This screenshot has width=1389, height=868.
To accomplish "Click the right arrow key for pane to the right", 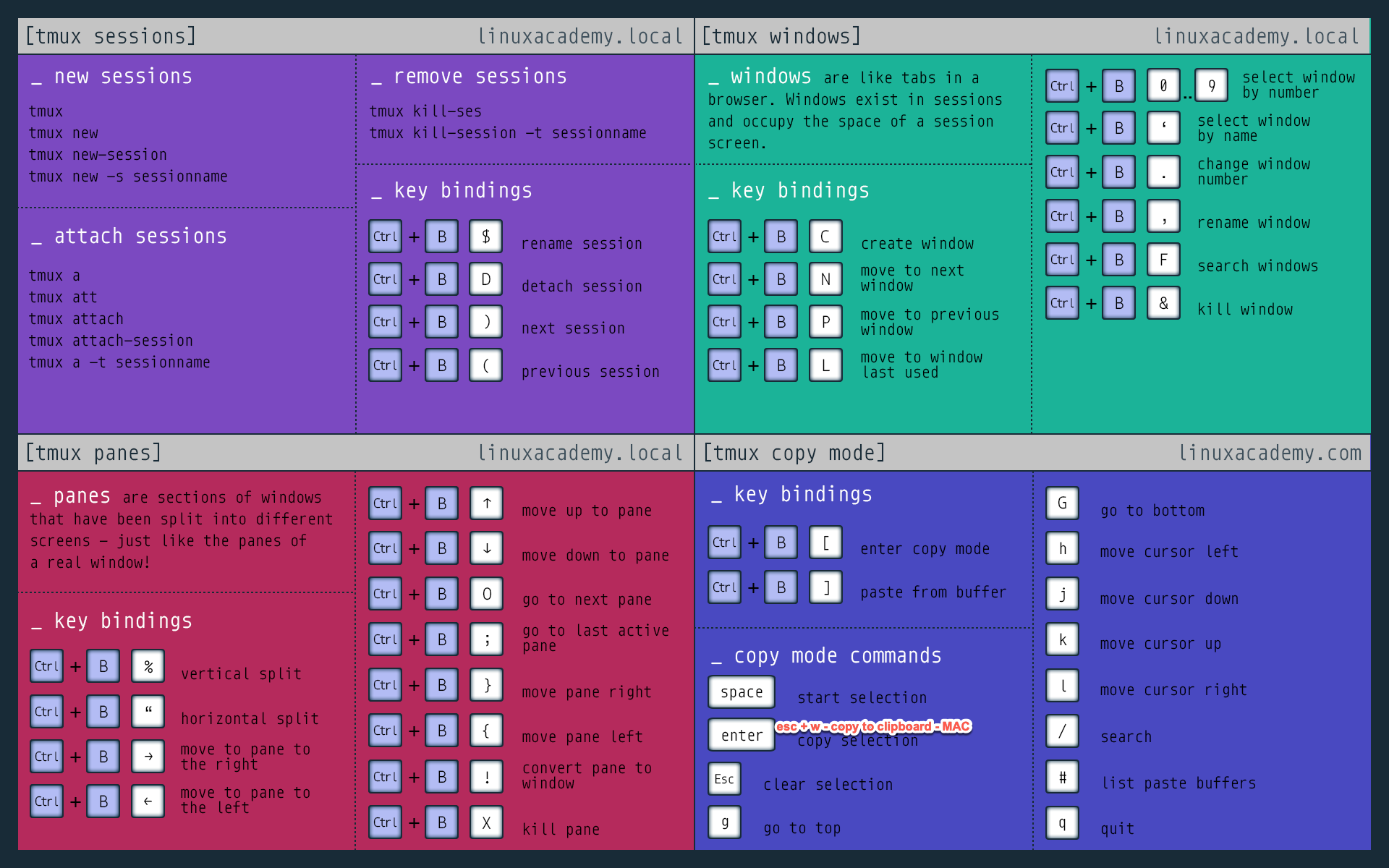I will point(148,757).
